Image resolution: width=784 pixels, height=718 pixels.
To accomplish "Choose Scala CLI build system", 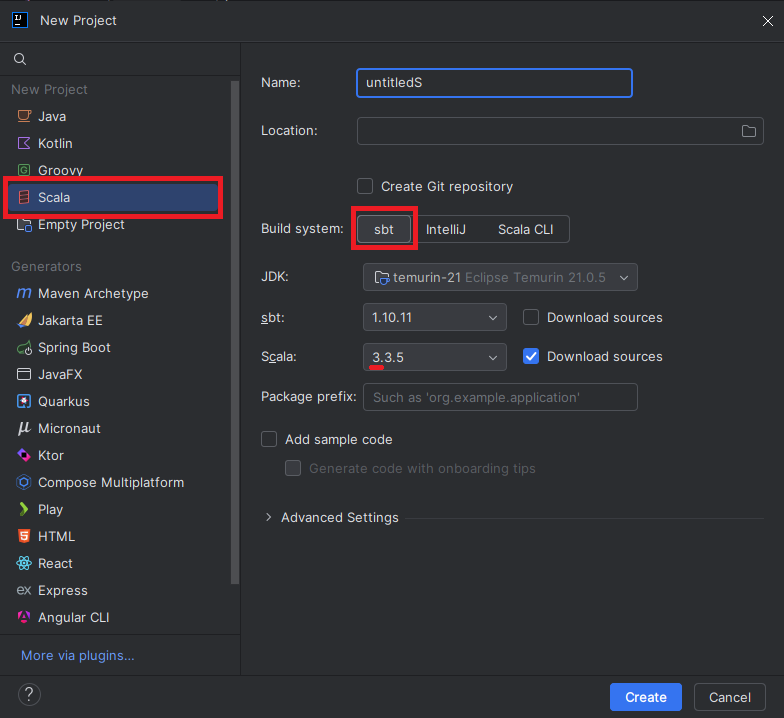I will (525, 229).
